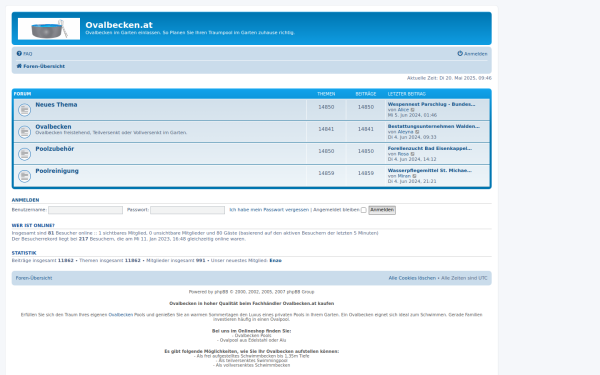The width and height of the screenshot is (600, 375).
Task: Open the Anmelden link in top bar
Action: click(x=476, y=54)
